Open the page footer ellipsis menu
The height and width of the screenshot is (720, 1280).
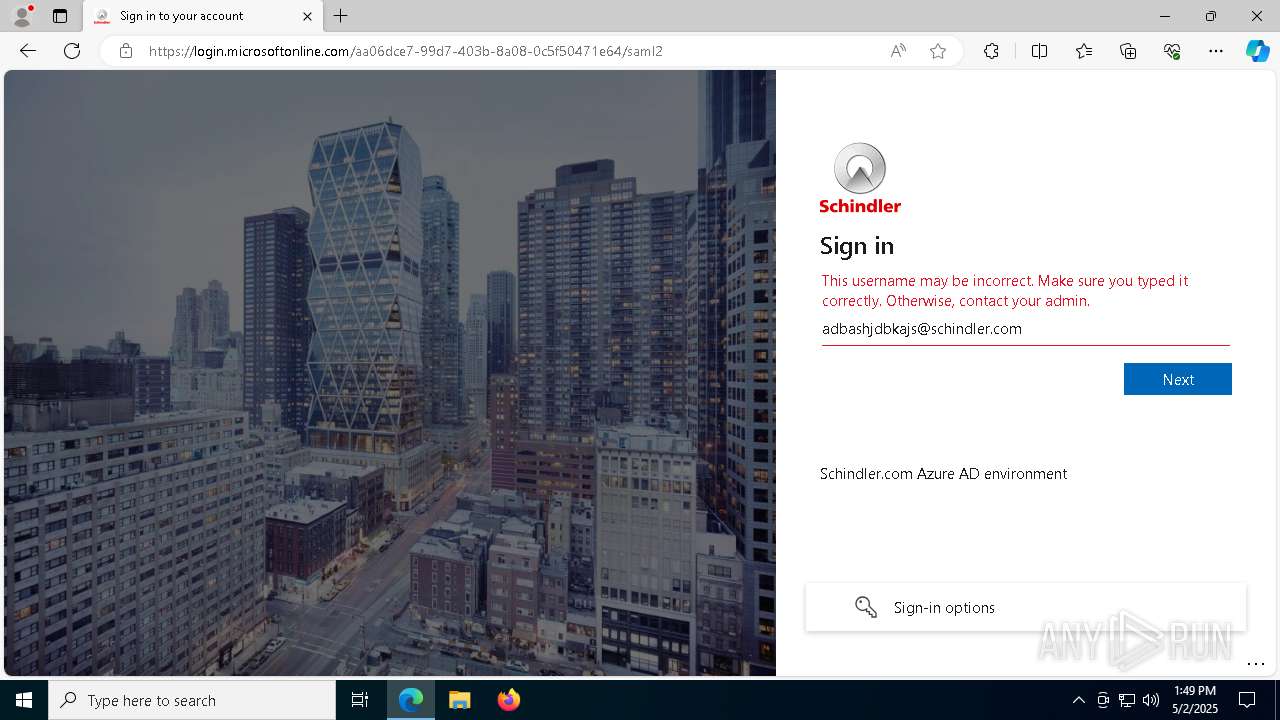(x=1256, y=664)
